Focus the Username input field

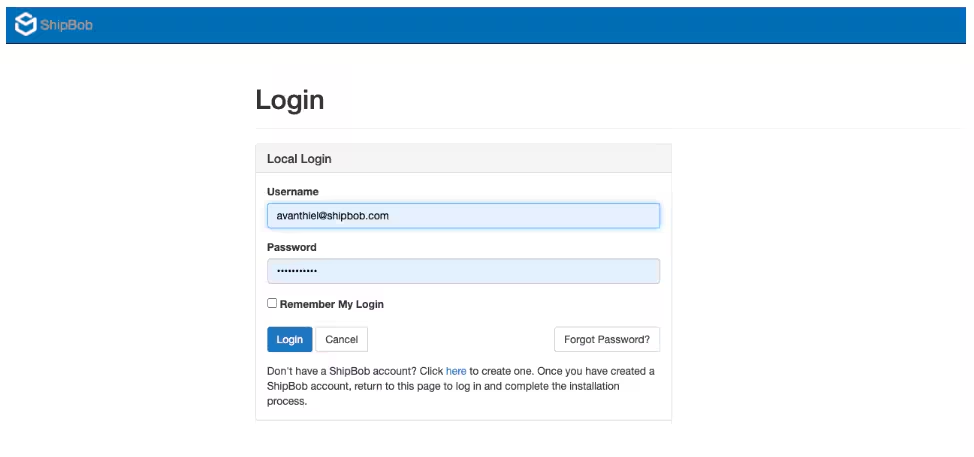point(463,215)
